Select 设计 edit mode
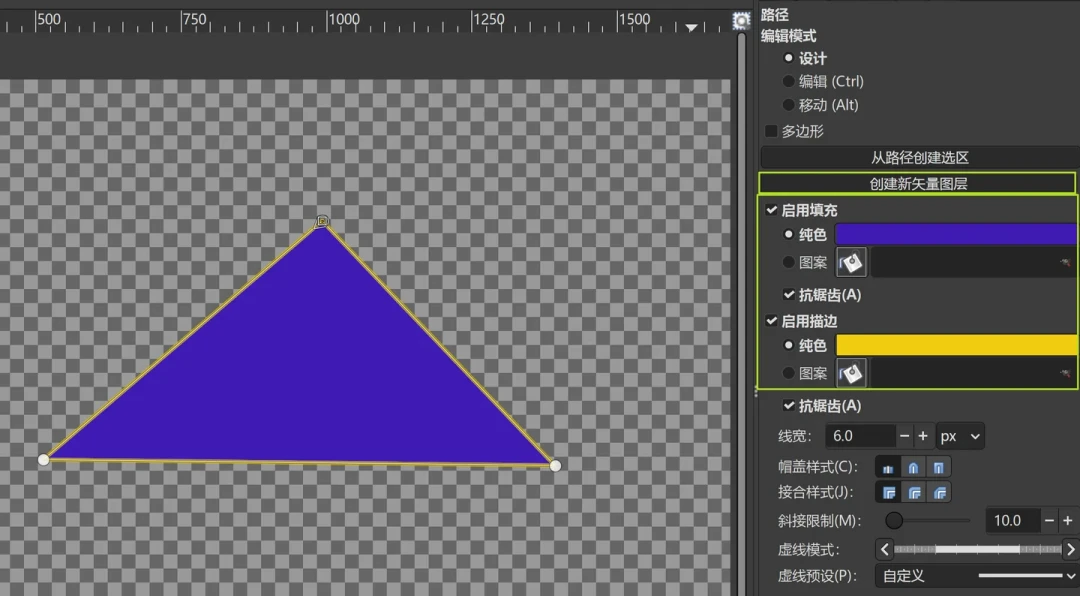 (804, 59)
